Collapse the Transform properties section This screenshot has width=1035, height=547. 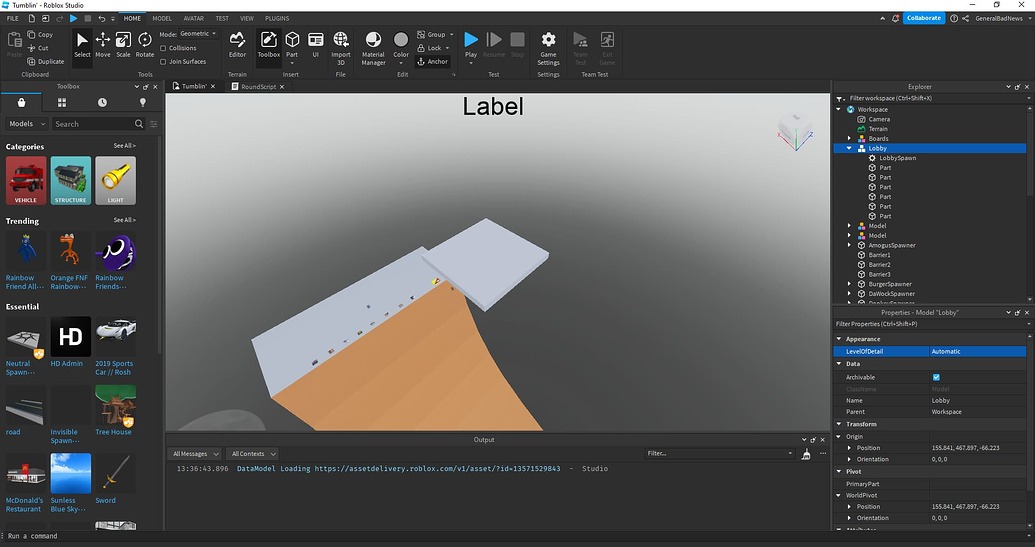click(839, 424)
